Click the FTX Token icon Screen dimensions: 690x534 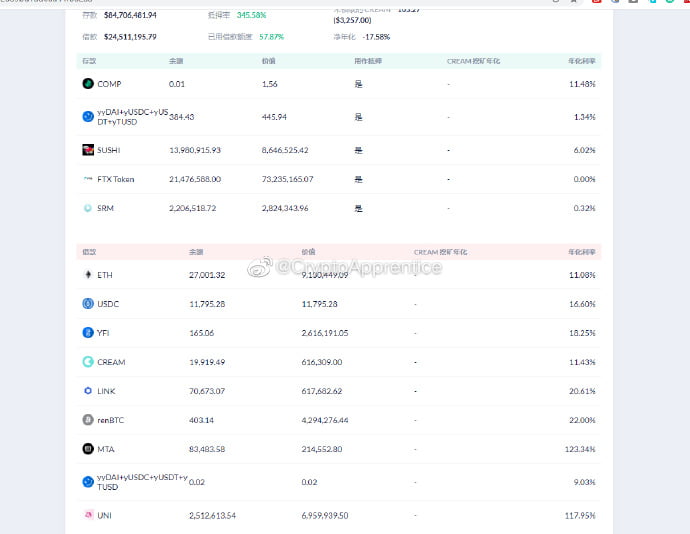[x=88, y=179]
